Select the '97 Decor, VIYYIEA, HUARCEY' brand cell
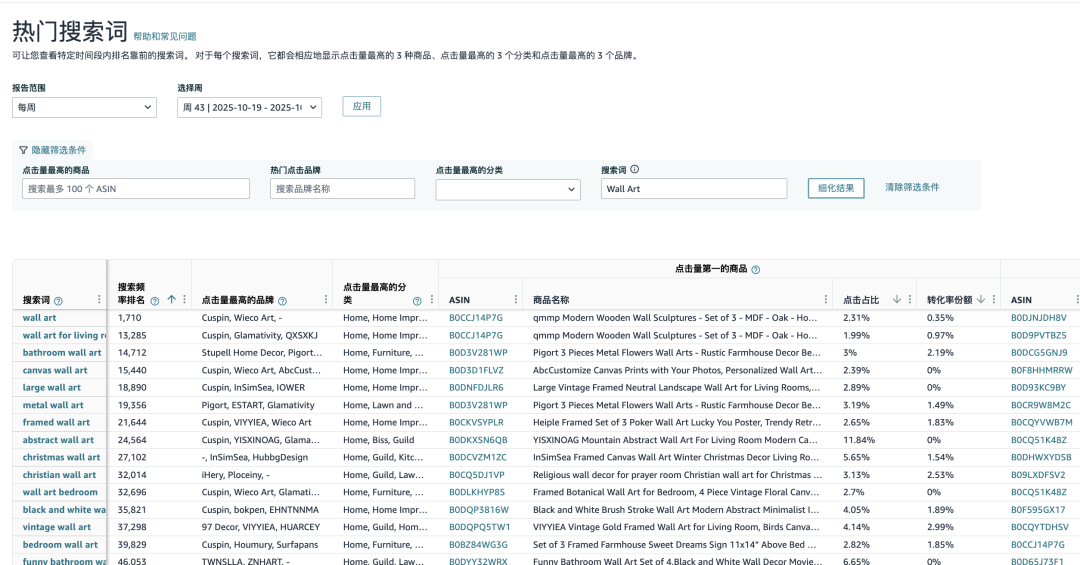 [x=262, y=527]
